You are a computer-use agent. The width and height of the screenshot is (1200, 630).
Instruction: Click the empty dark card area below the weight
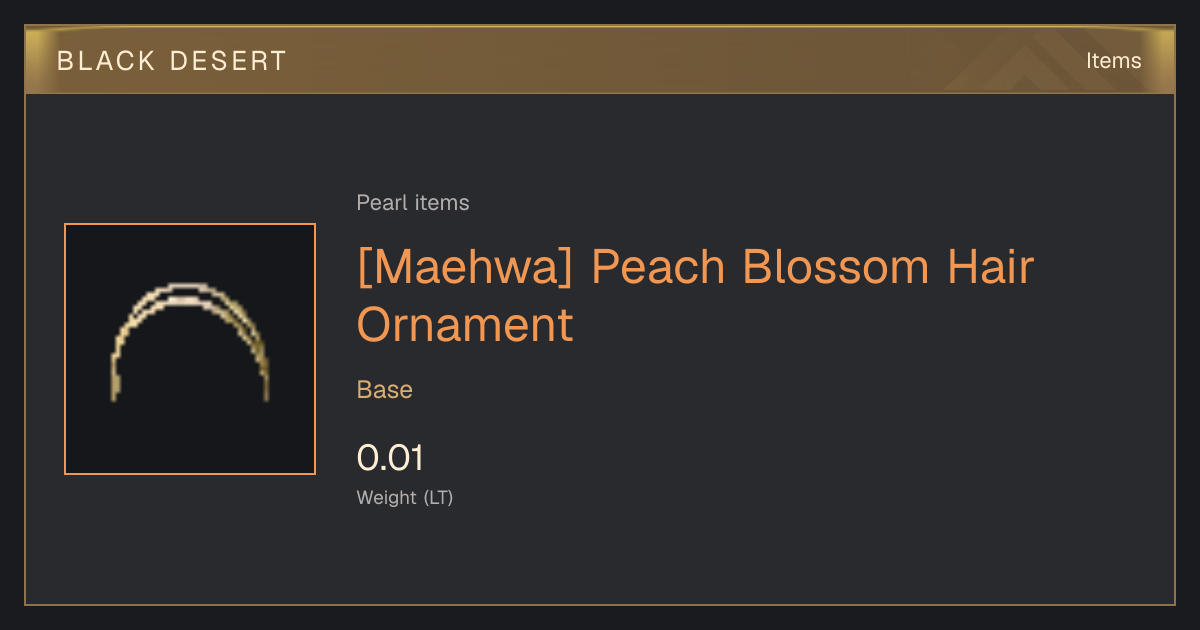600,558
